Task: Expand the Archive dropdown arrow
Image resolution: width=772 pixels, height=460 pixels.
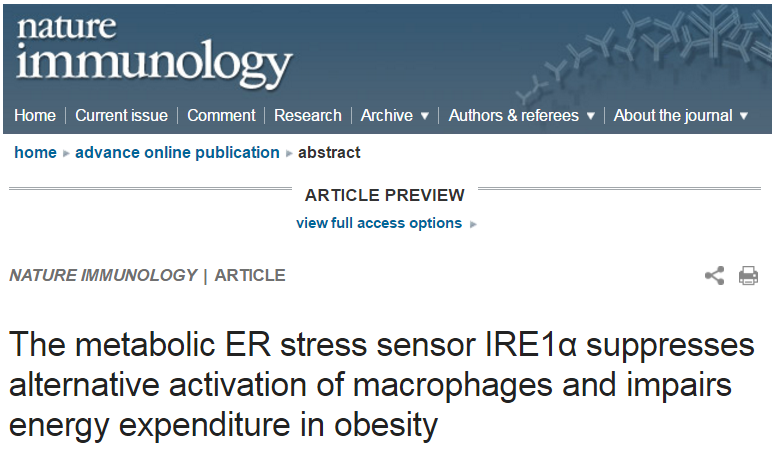Action: (x=424, y=116)
